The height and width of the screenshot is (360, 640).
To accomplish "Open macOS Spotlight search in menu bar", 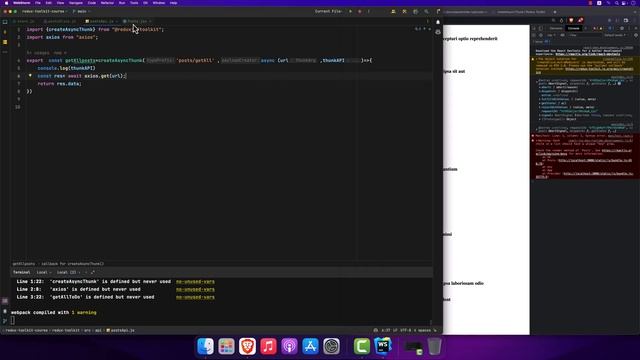I will coord(616,3).
